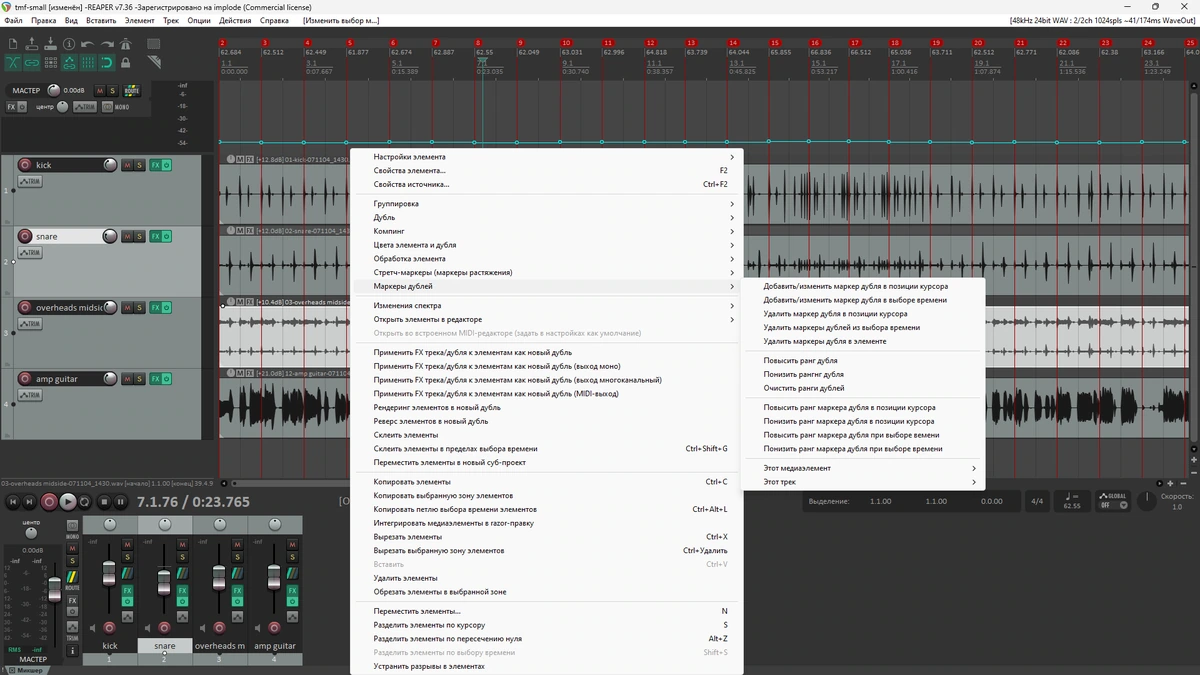Click the transport Play button

click(x=68, y=502)
